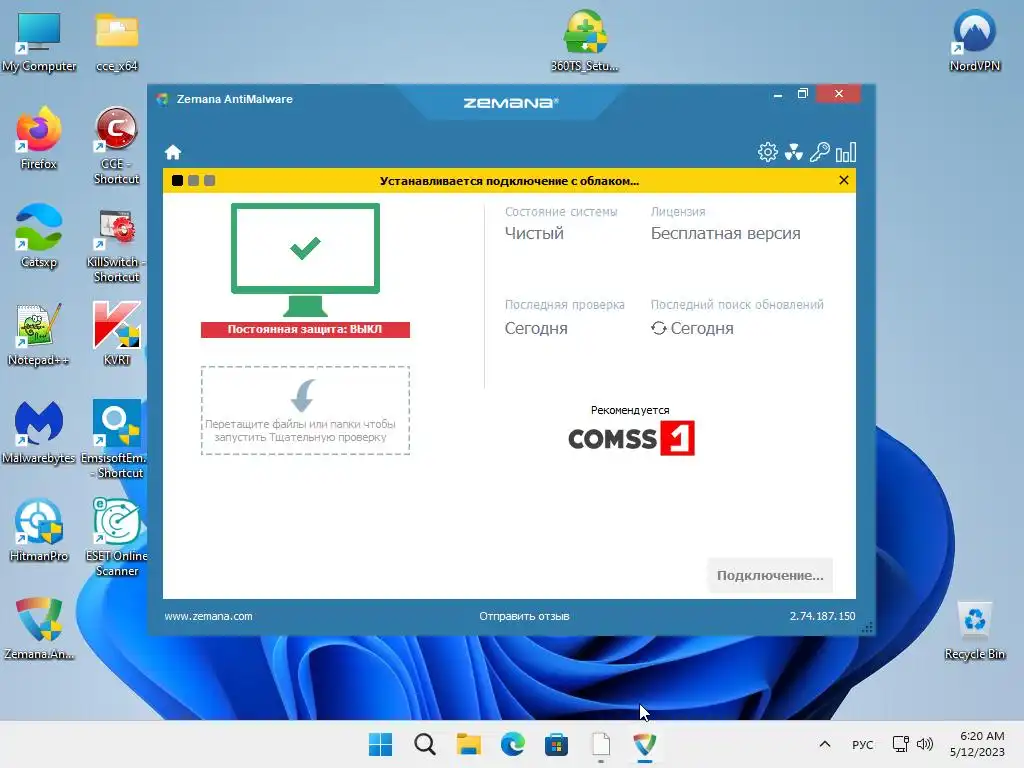1024x768 pixels.
Task: Open the www.zemana.com link
Action: tap(208, 616)
